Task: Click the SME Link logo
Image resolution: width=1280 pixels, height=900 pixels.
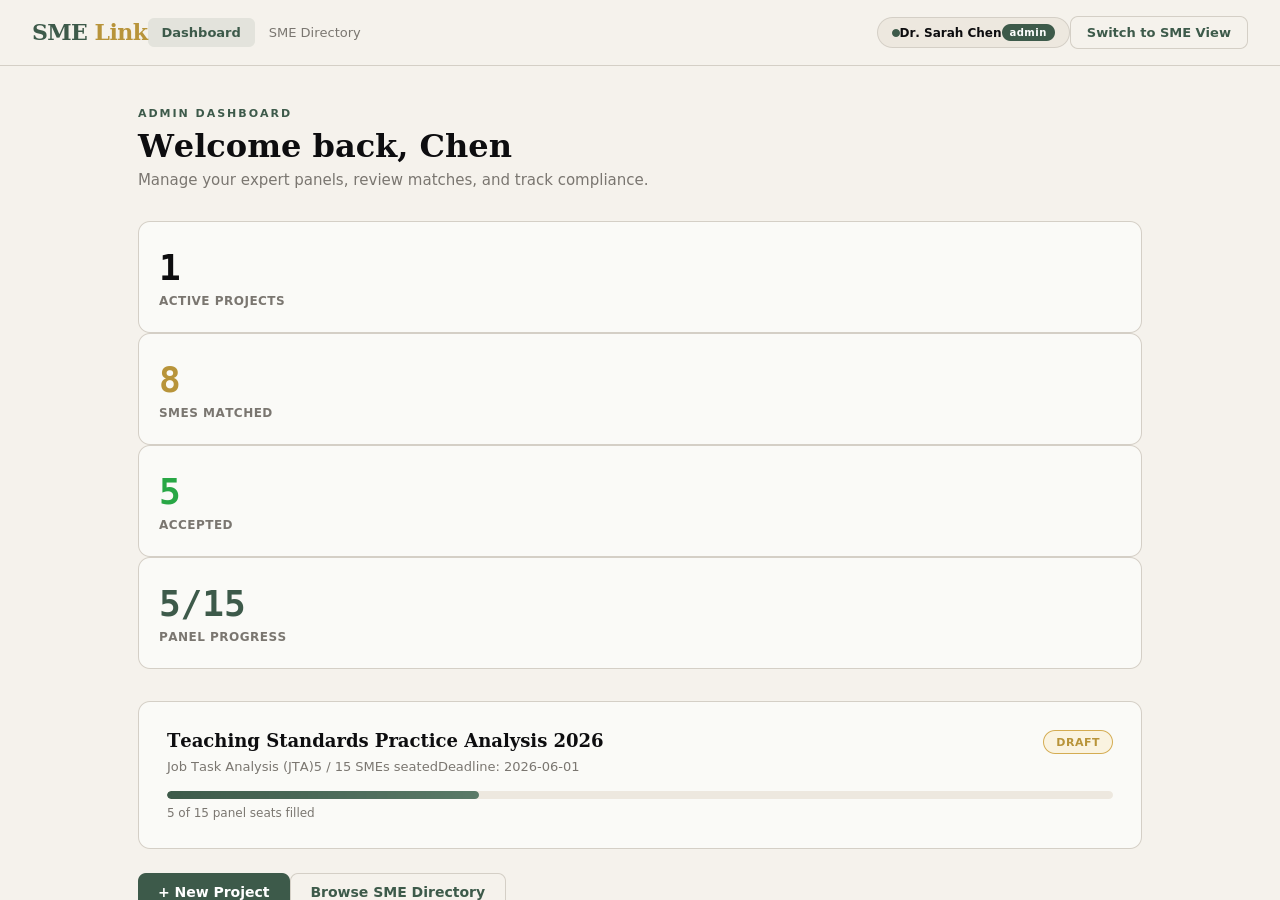Action: 89,32
